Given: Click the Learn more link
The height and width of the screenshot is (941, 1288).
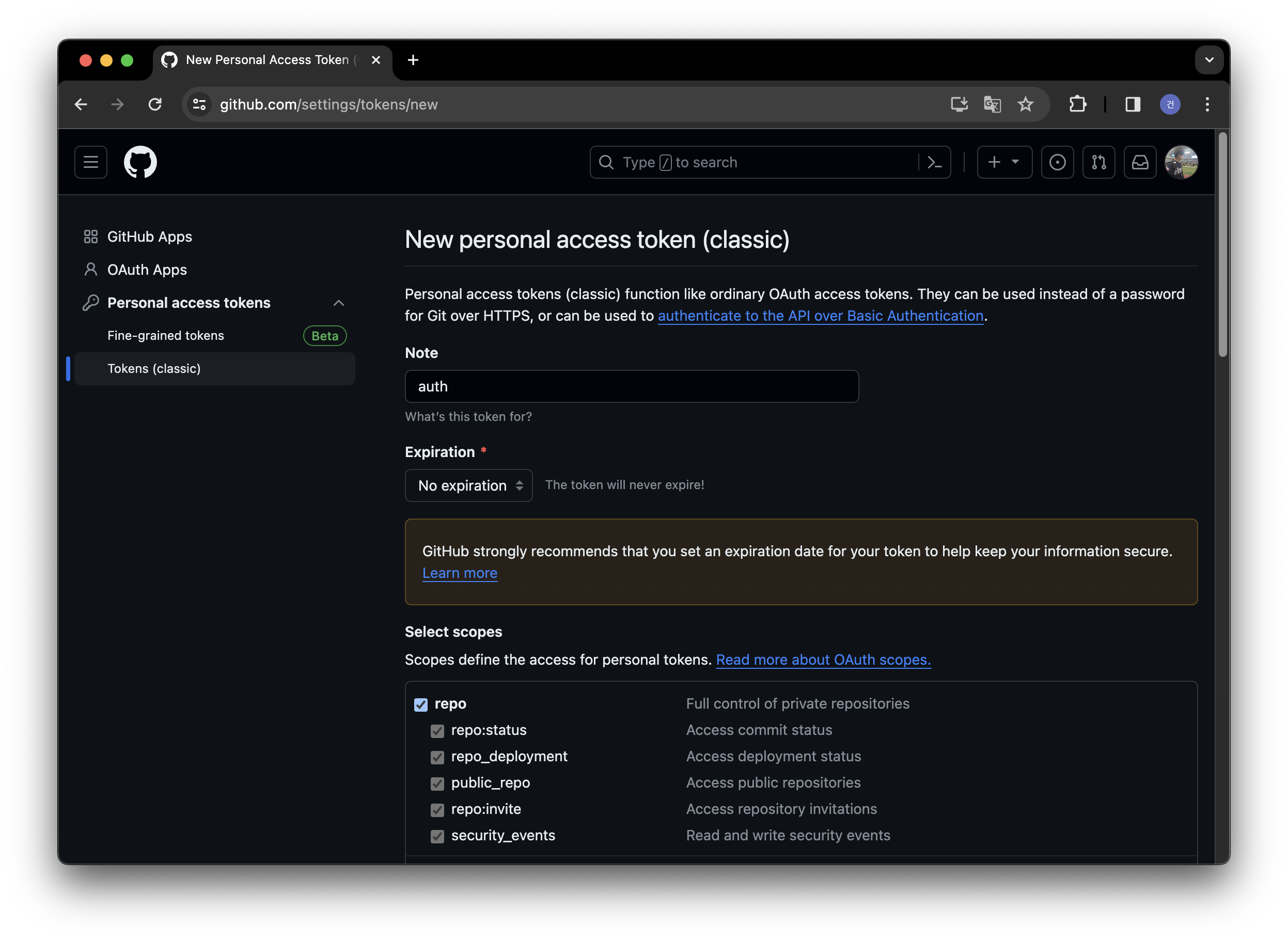Looking at the screenshot, I should click(460, 573).
